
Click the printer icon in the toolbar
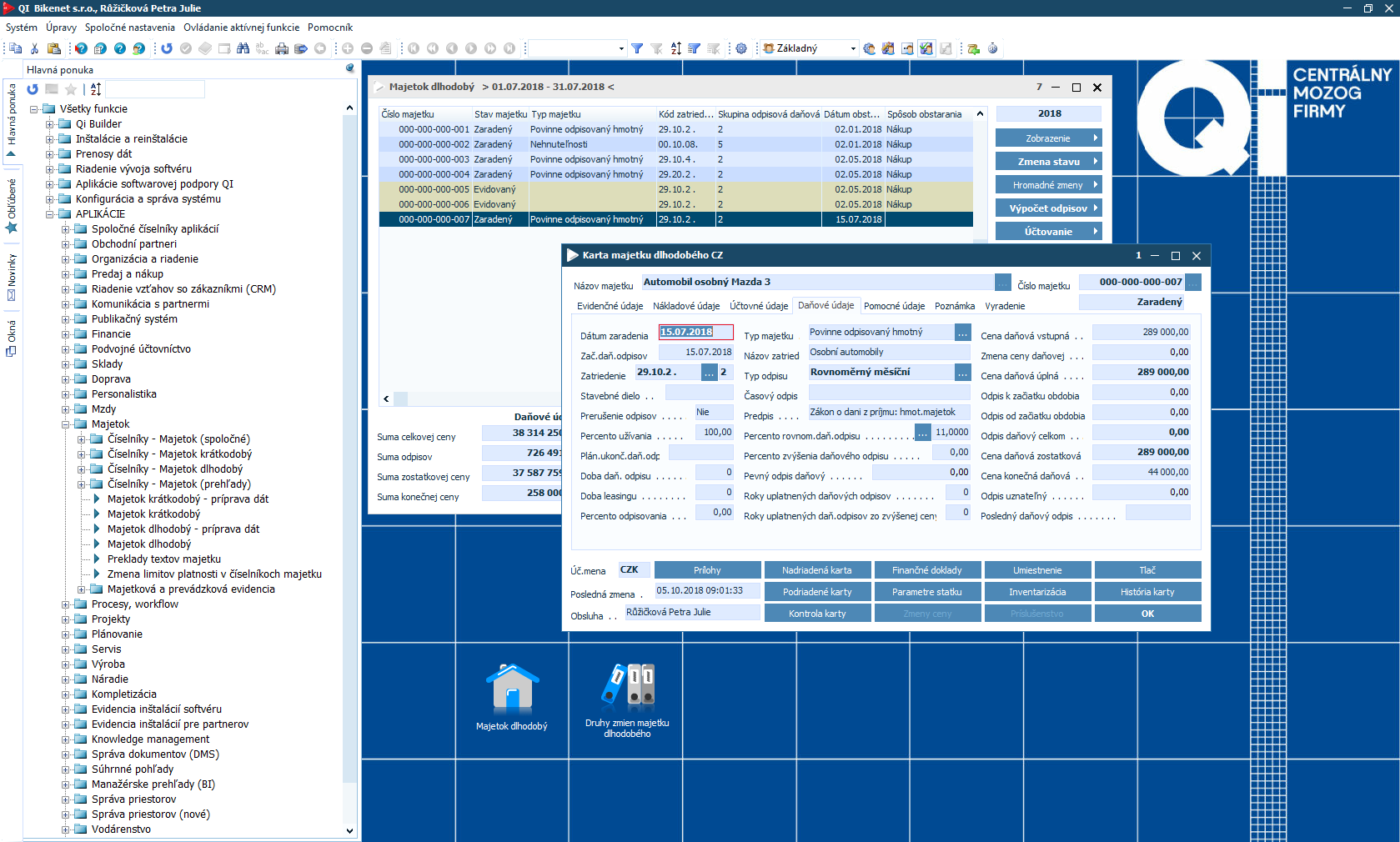click(x=282, y=48)
